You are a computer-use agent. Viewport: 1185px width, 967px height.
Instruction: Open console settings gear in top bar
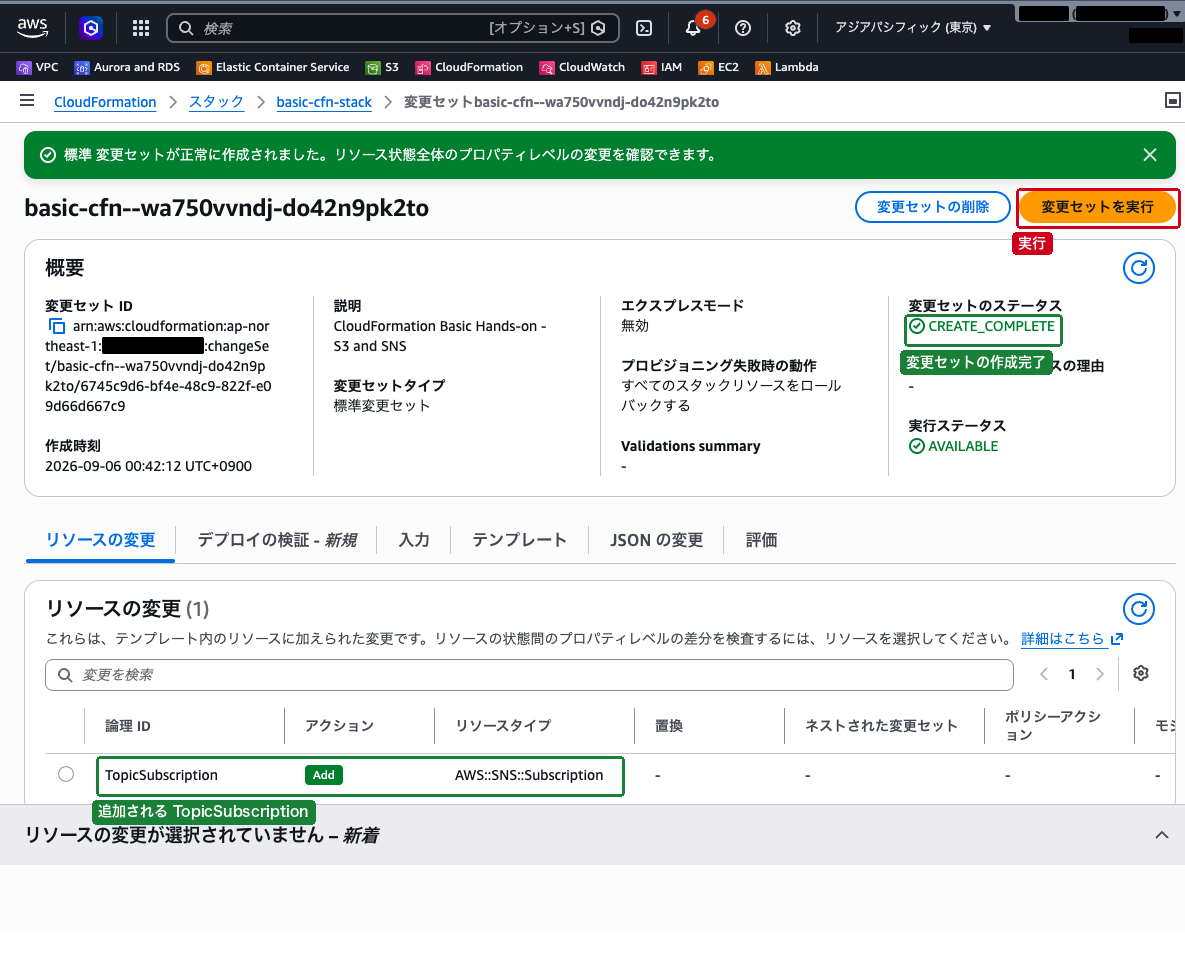(792, 28)
